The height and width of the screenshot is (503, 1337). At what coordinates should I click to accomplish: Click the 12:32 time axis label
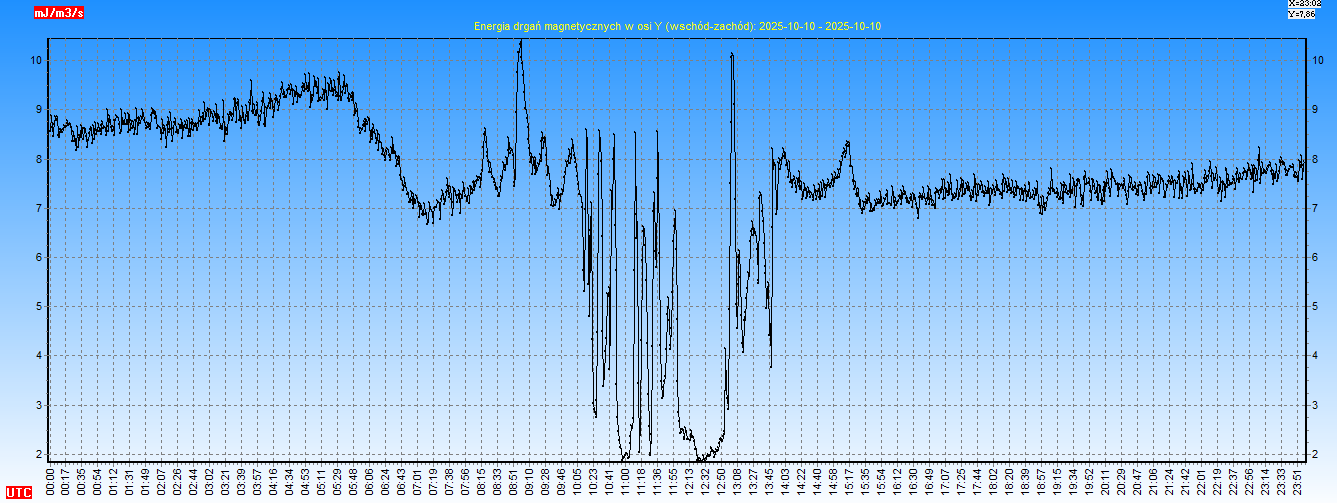pyautogui.click(x=706, y=480)
